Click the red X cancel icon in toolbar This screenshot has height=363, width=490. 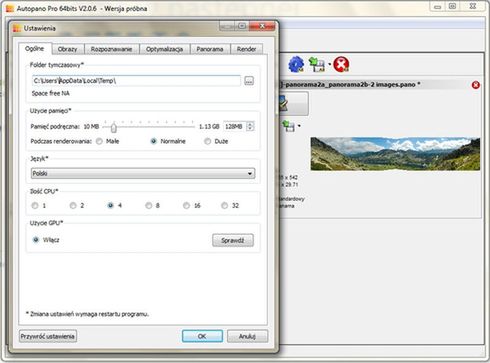point(341,64)
